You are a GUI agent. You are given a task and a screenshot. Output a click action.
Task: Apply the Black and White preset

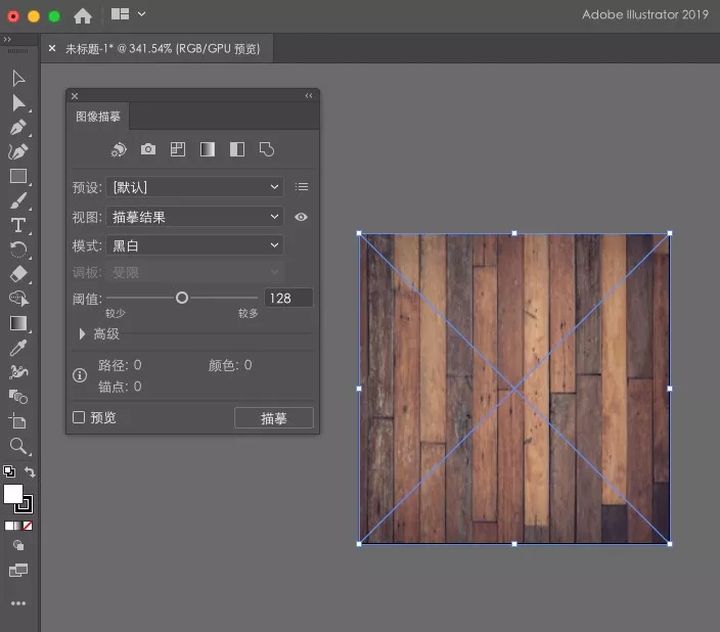(x=237, y=149)
